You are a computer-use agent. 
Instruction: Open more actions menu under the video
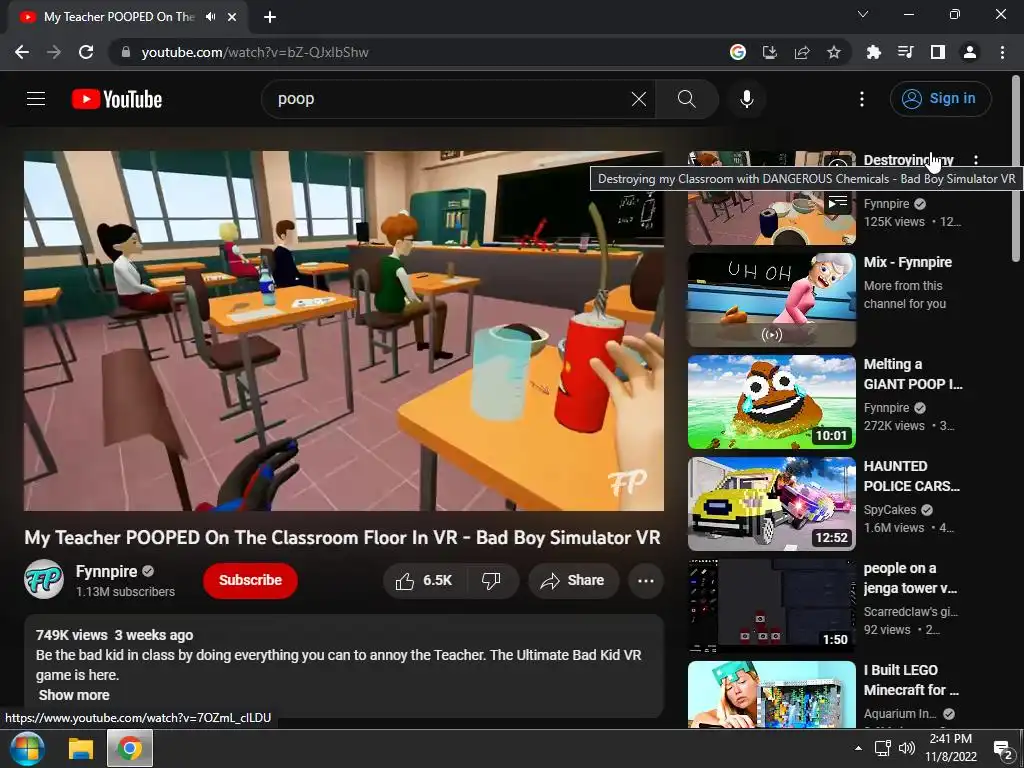(x=646, y=581)
